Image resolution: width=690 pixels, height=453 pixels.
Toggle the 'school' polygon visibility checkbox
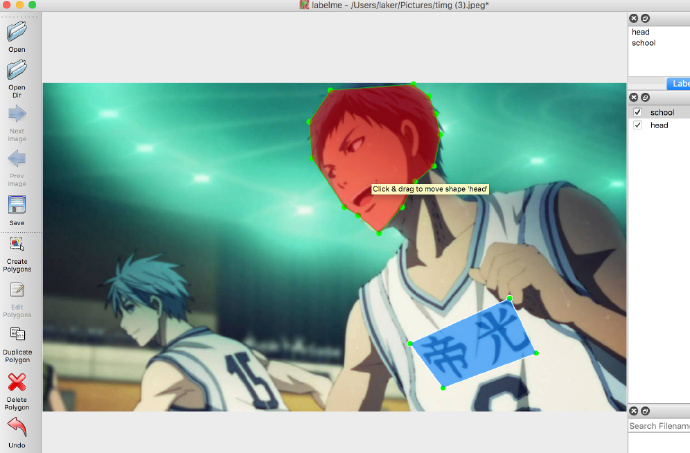pyautogui.click(x=637, y=112)
